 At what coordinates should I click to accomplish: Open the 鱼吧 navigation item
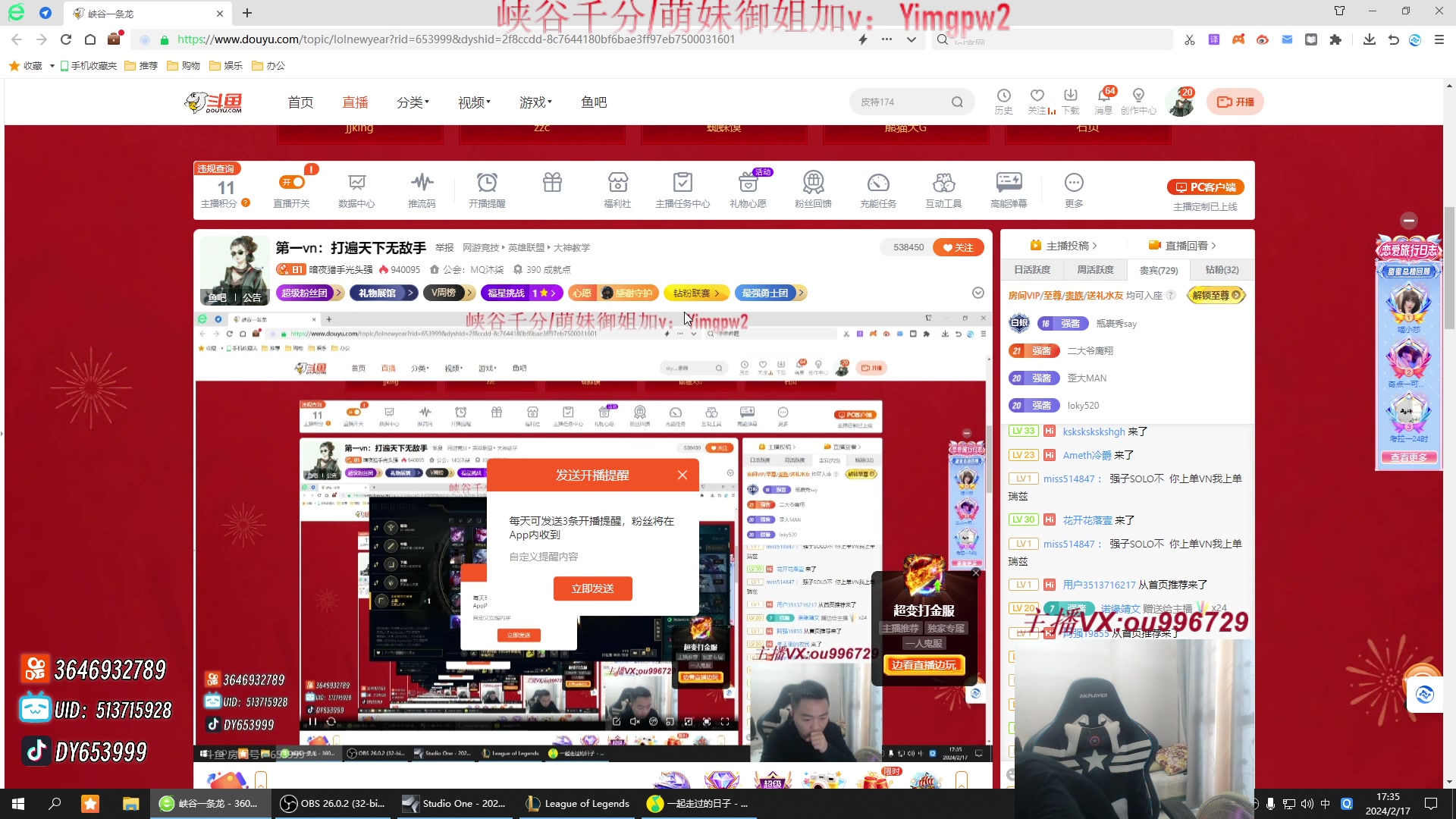[x=594, y=102]
